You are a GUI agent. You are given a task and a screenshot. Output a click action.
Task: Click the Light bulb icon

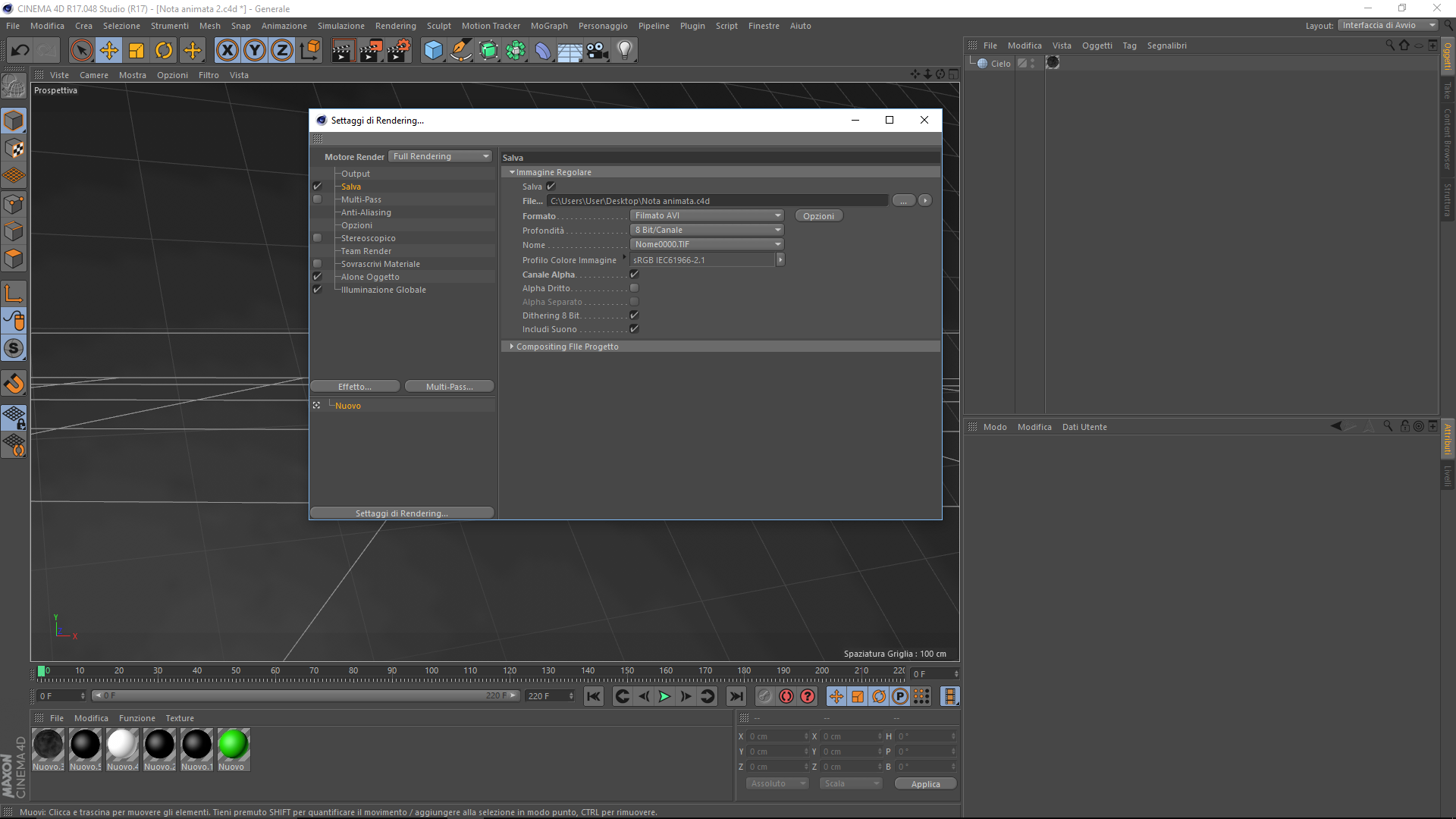tap(624, 51)
